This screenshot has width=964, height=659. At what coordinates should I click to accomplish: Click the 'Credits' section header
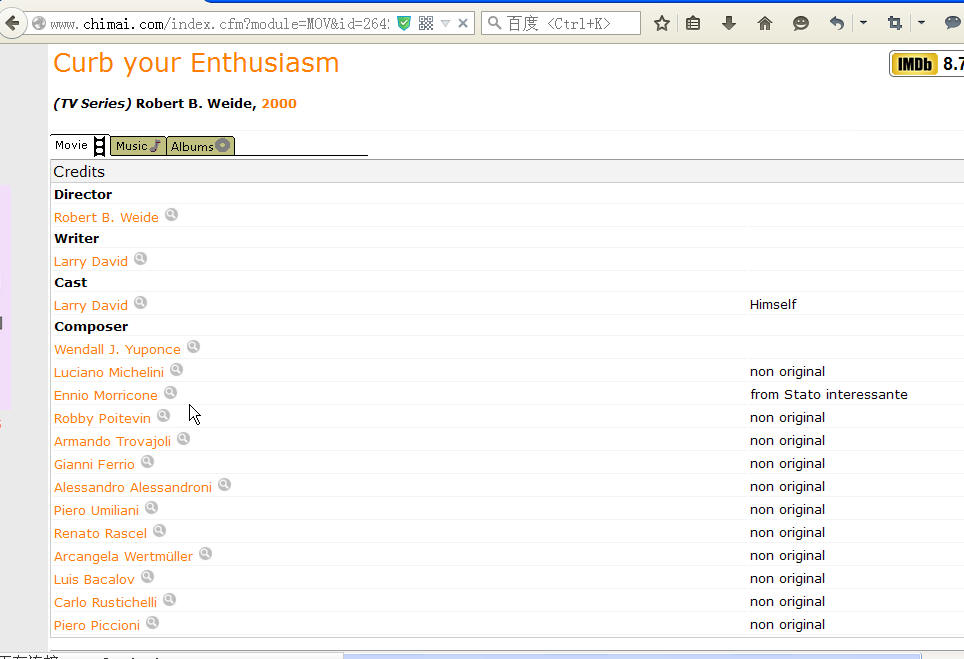coord(79,172)
